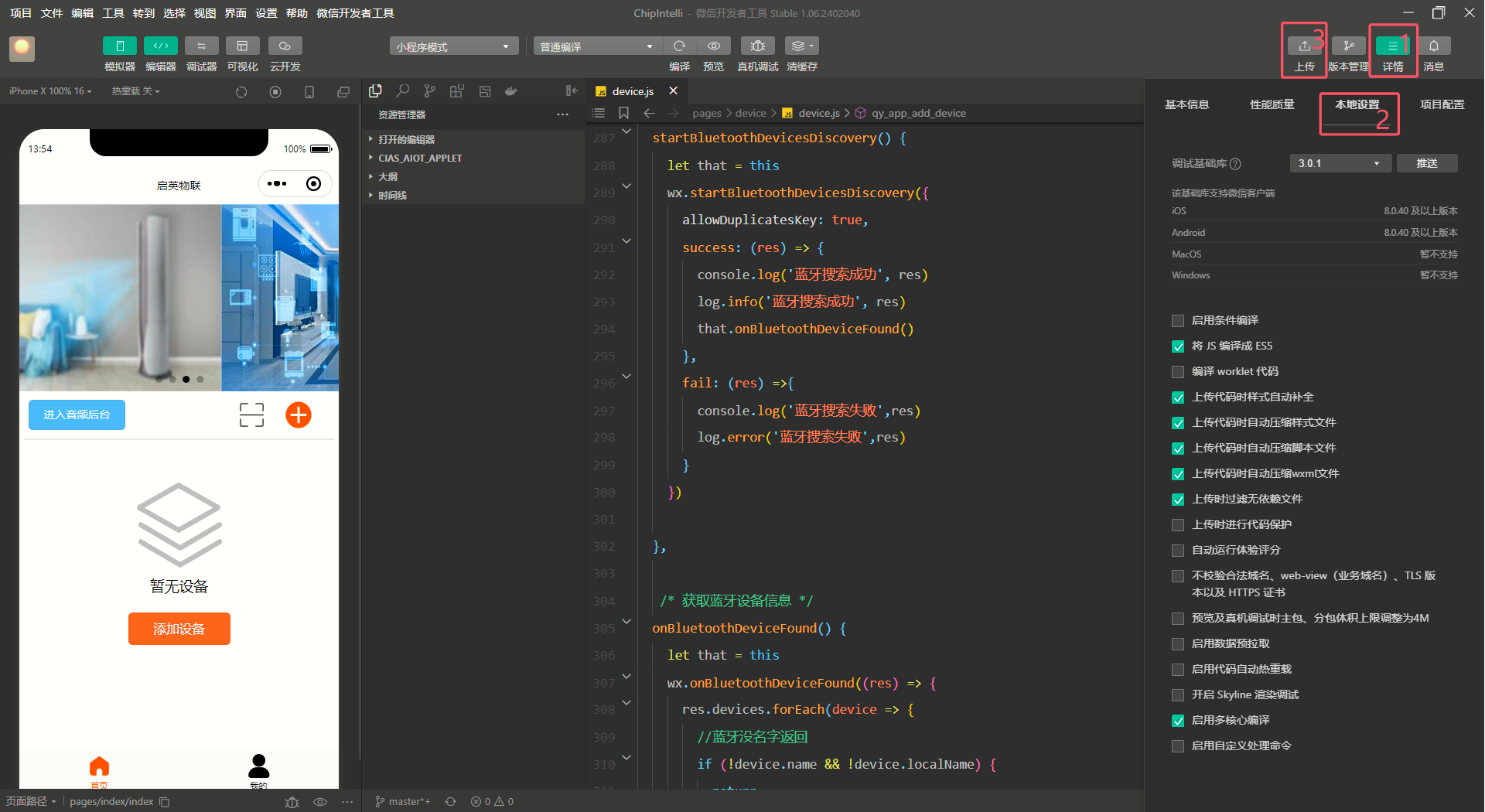Switch to 性能质量 tab
The height and width of the screenshot is (812, 1485).
(1272, 104)
